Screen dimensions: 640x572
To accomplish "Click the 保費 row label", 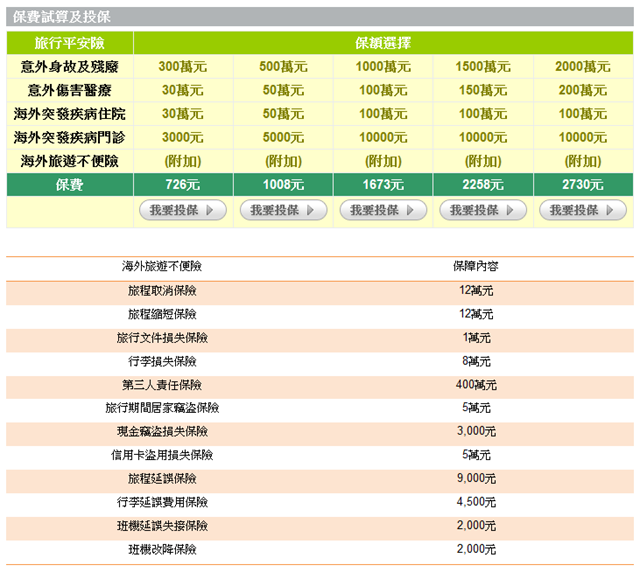I will pyautogui.click(x=70, y=185).
